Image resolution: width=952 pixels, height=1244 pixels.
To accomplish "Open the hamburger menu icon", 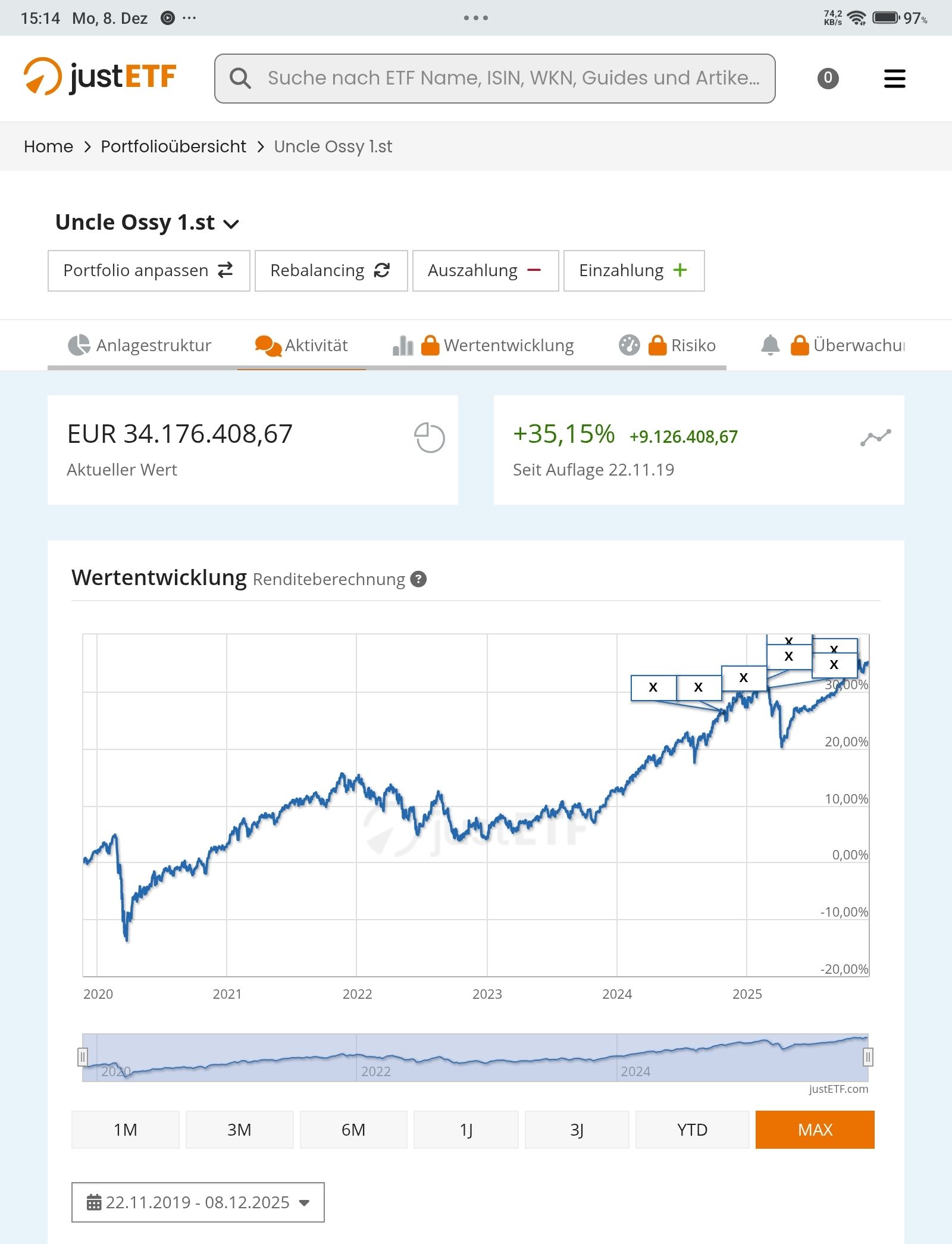I will point(894,79).
